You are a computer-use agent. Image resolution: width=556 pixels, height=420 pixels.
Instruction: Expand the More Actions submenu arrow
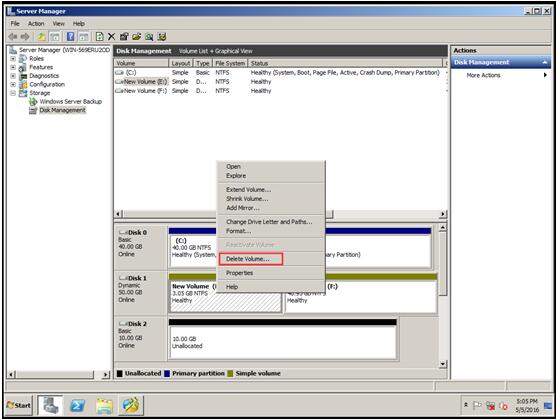545,75
